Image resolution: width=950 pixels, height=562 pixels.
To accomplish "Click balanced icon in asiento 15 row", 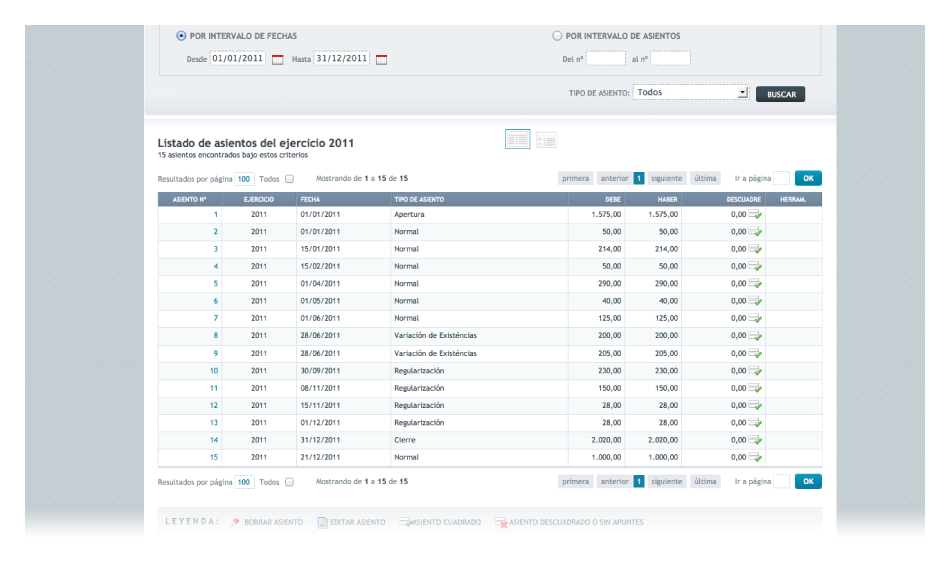I will tap(755, 457).
